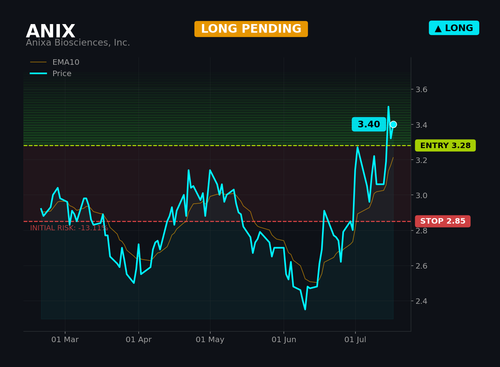
Task: Click the 3.6 price axis label
Action: (x=421, y=89)
